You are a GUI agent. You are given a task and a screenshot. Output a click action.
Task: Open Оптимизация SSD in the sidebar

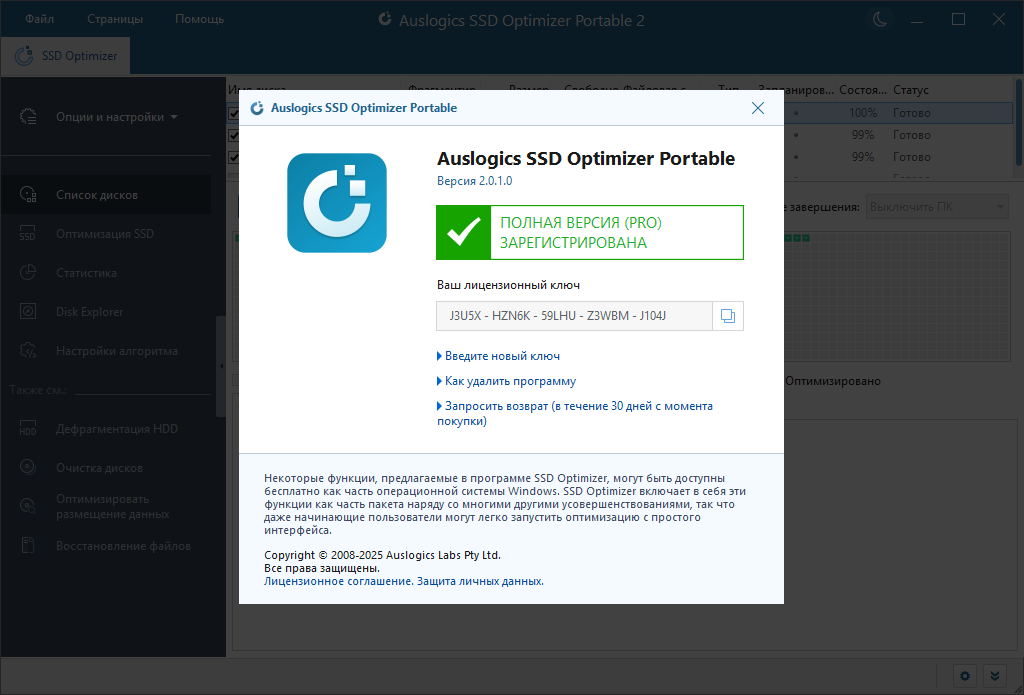[106, 234]
